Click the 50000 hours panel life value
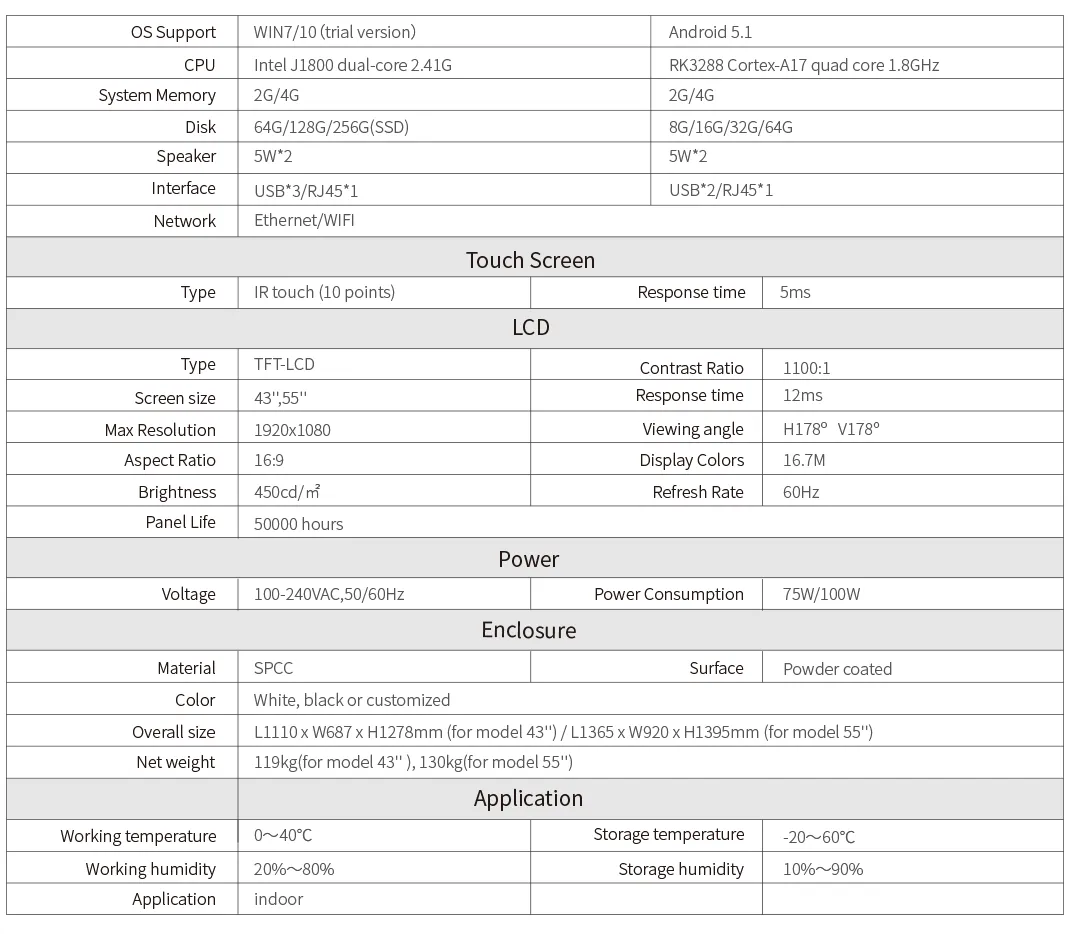Image resolution: width=1070 pixels, height=934 pixels. tap(298, 523)
